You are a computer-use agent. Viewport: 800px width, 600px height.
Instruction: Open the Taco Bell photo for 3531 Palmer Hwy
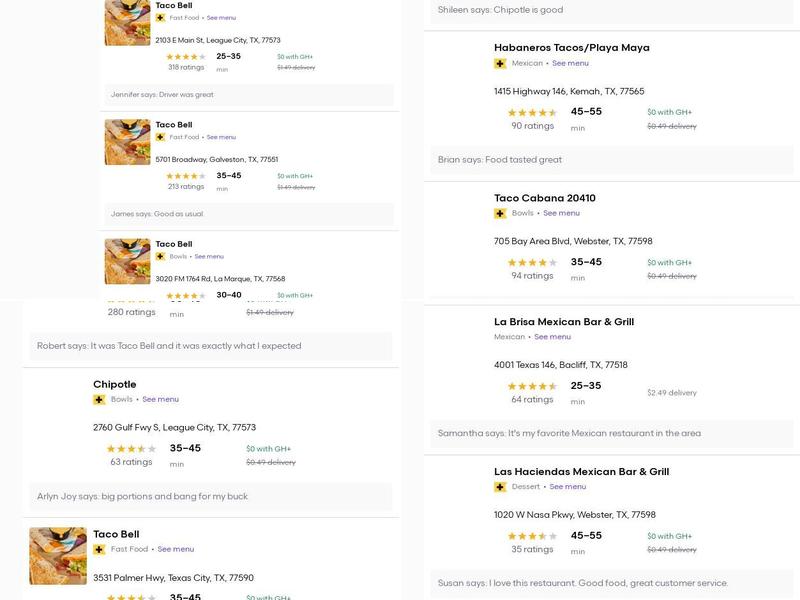pos(58,556)
